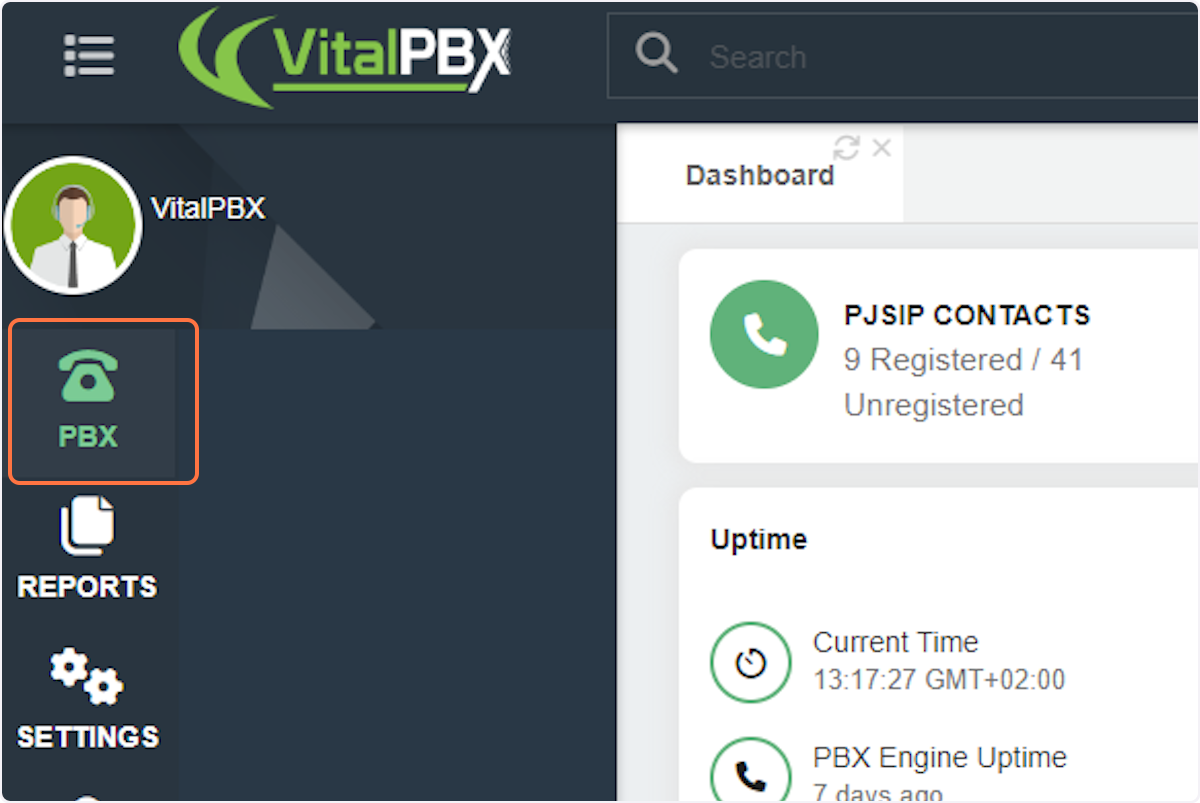Click the VitalPBX username label
The height and width of the screenshot is (803, 1200).
click(x=208, y=208)
